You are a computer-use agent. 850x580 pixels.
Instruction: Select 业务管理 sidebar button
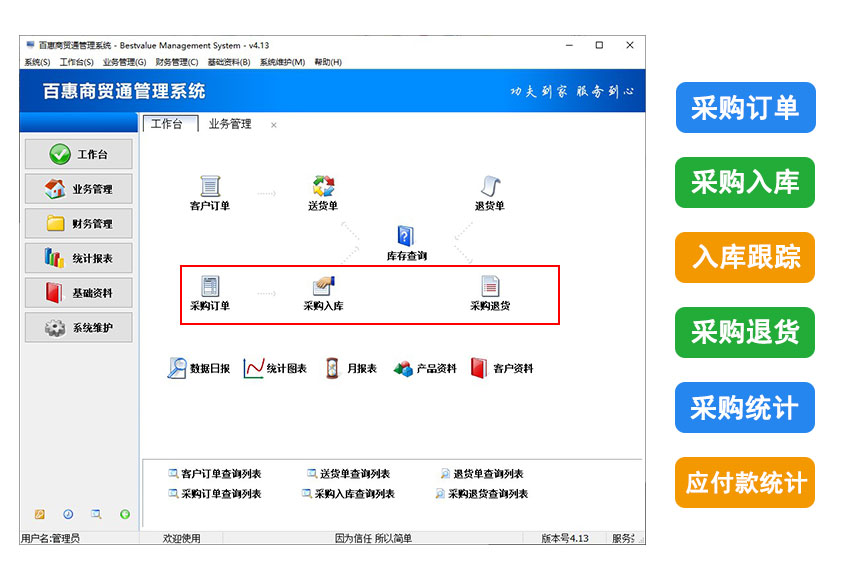[78, 189]
